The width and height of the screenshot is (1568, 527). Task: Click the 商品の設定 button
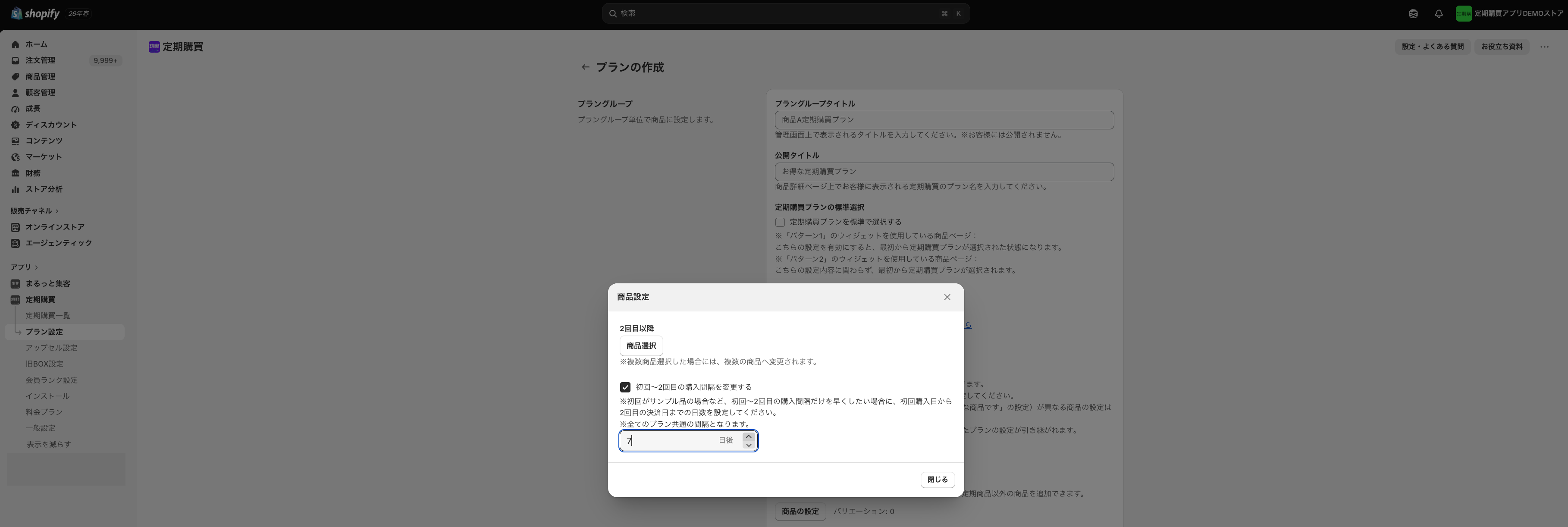(x=800, y=512)
